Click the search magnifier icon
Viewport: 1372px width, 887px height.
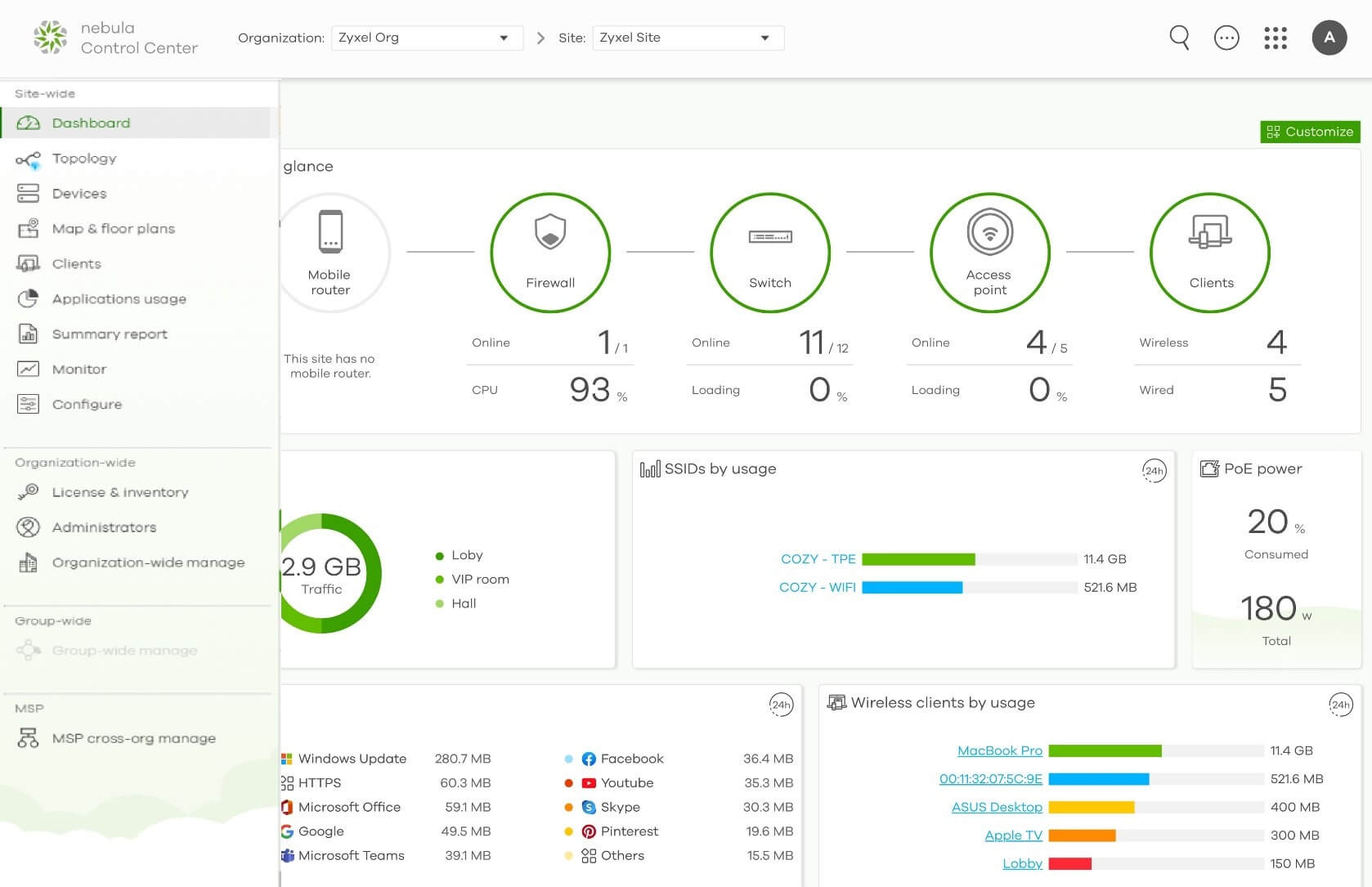tap(1178, 38)
